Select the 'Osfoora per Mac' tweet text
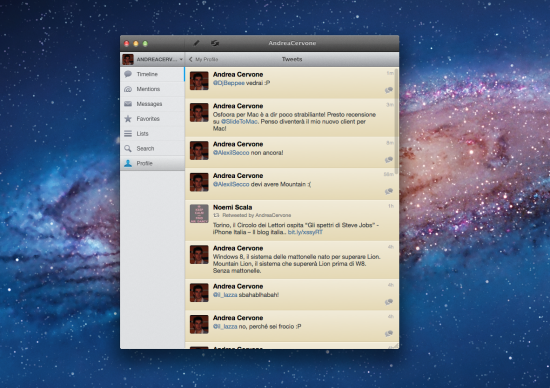The width and height of the screenshot is (550, 388). 294,121
